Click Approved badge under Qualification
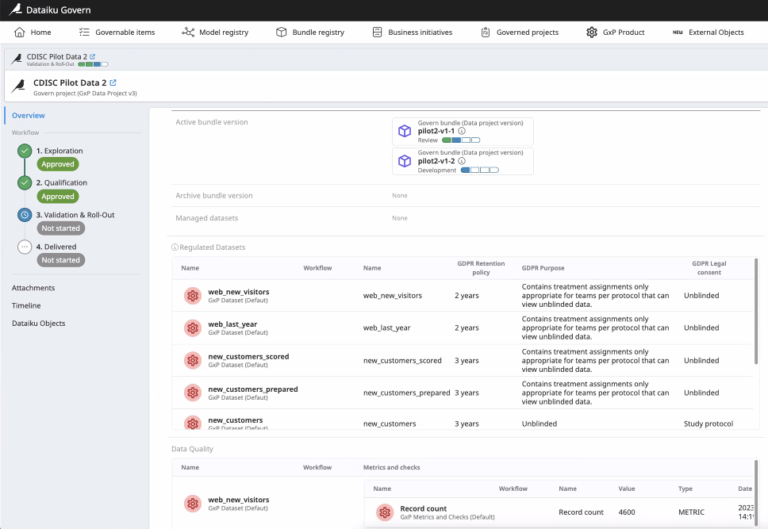This screenshot has width=768, height=529. [x=58, y=196]
